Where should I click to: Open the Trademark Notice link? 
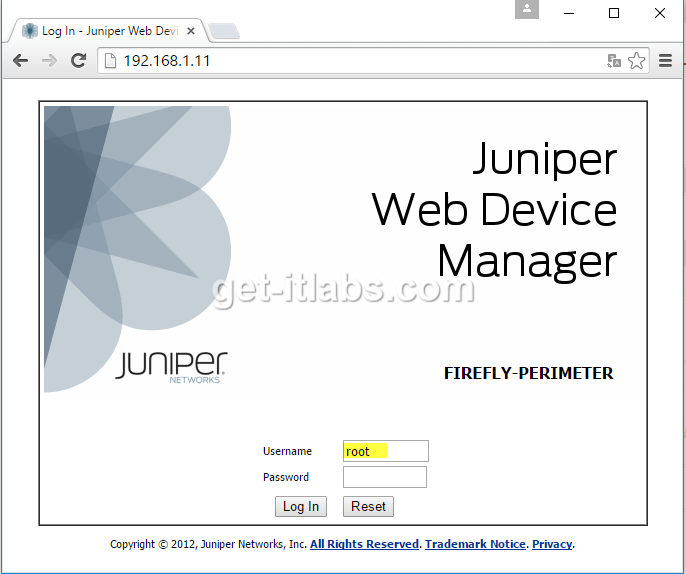coord(475,544)
